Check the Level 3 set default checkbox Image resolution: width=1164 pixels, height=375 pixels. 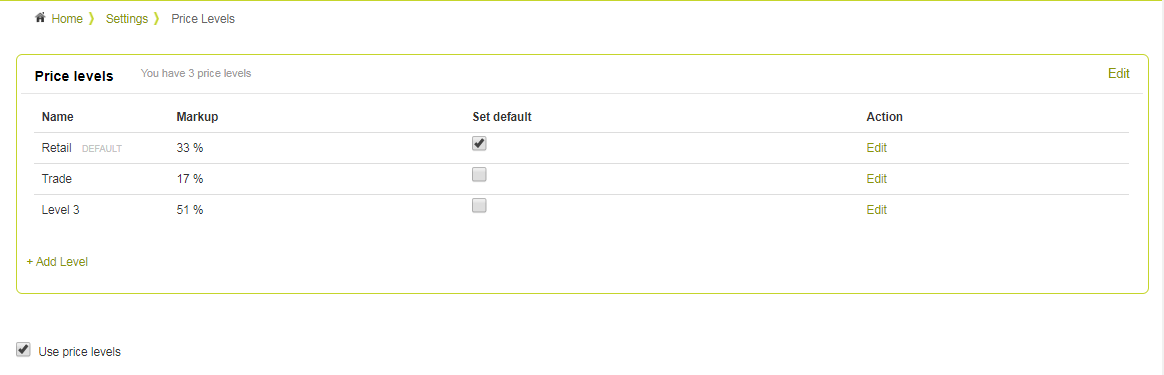point(480,206)
